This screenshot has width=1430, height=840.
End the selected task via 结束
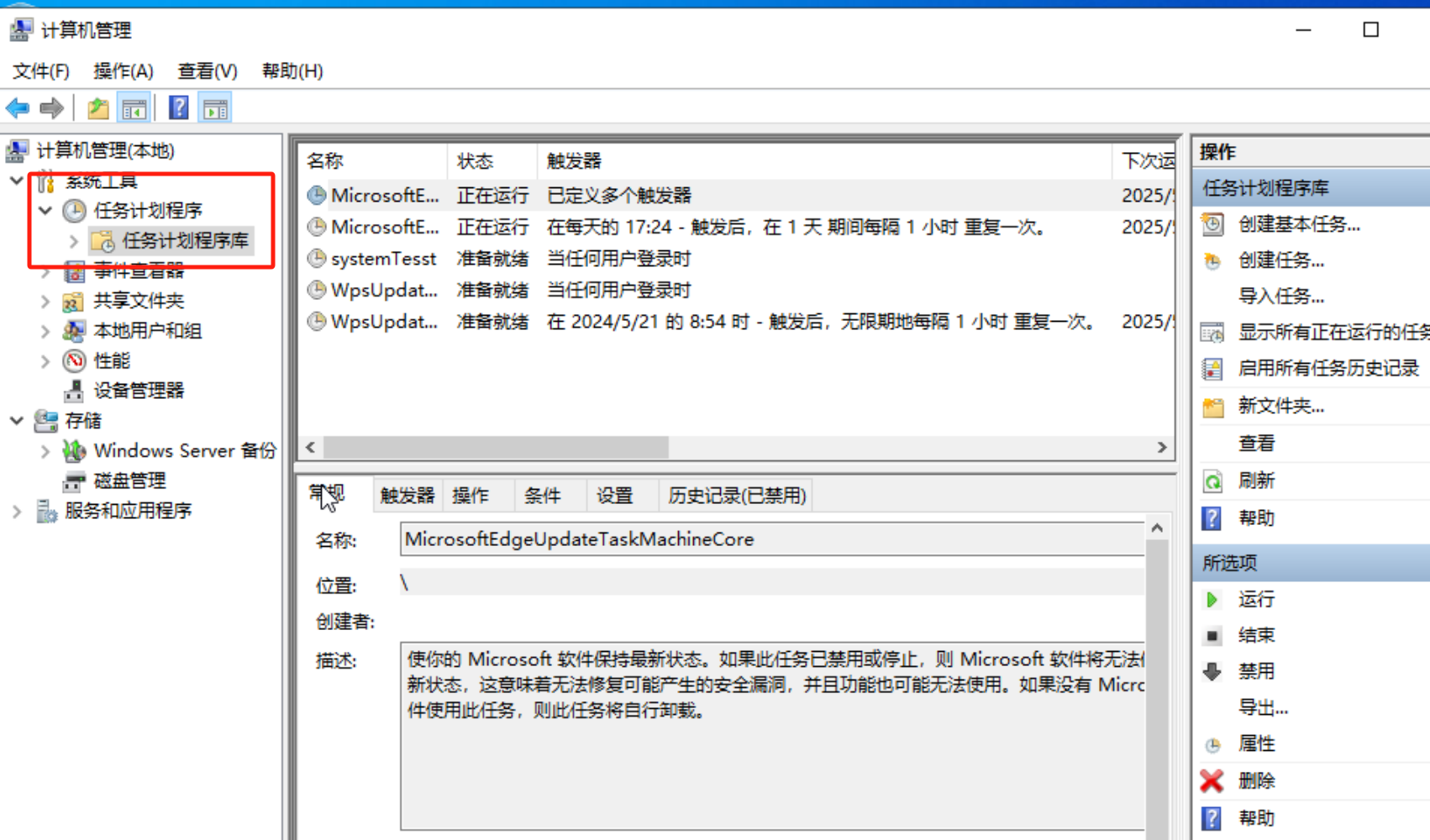click(1257, 635)
